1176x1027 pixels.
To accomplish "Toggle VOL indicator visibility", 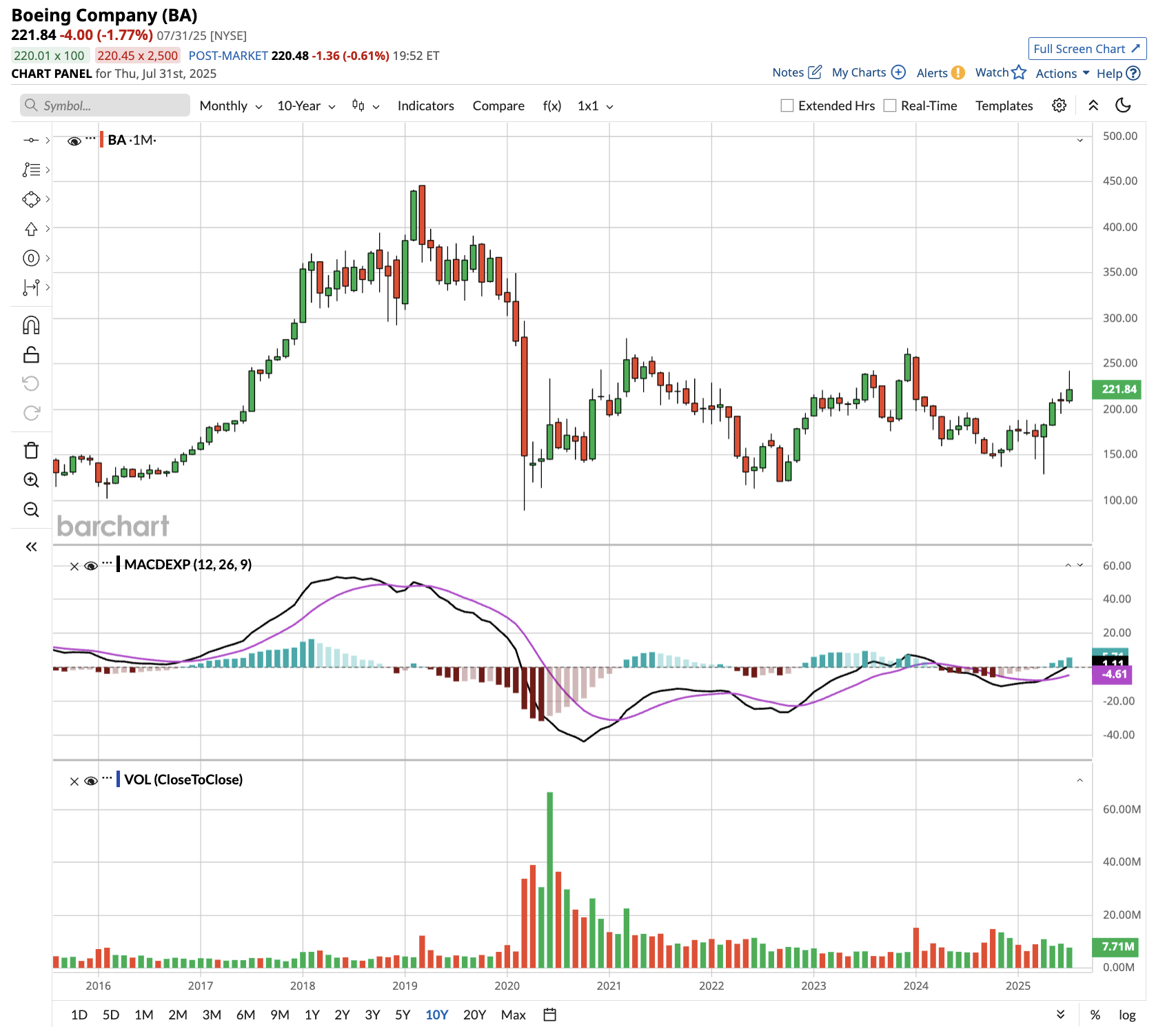I will pyautogui.click(x=90, y=781).
